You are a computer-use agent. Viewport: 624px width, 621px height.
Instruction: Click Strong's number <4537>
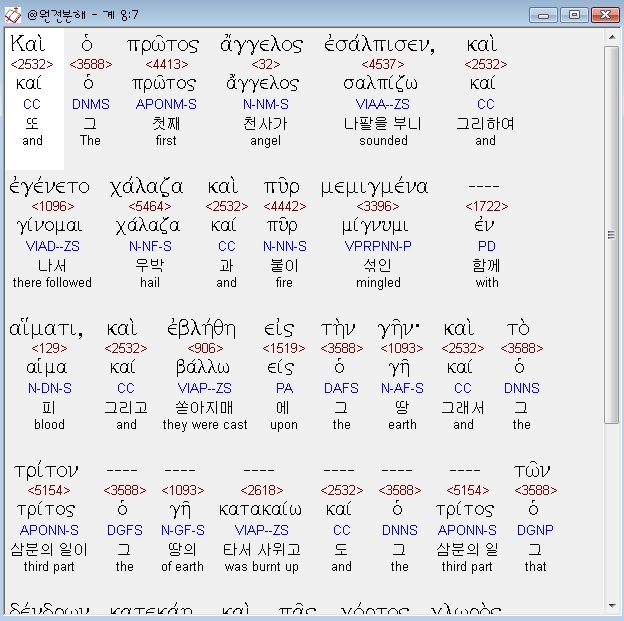(383, 64)
